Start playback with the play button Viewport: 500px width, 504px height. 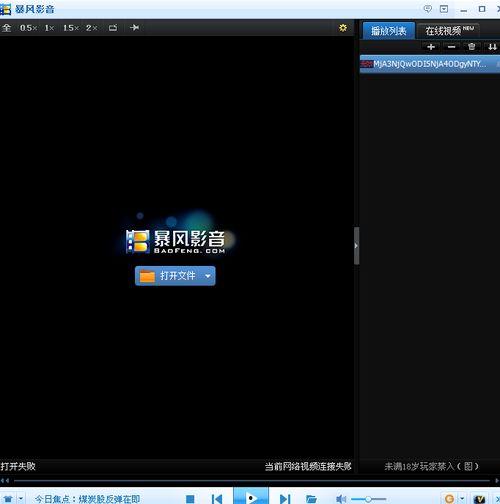click(x=251, y=497)
